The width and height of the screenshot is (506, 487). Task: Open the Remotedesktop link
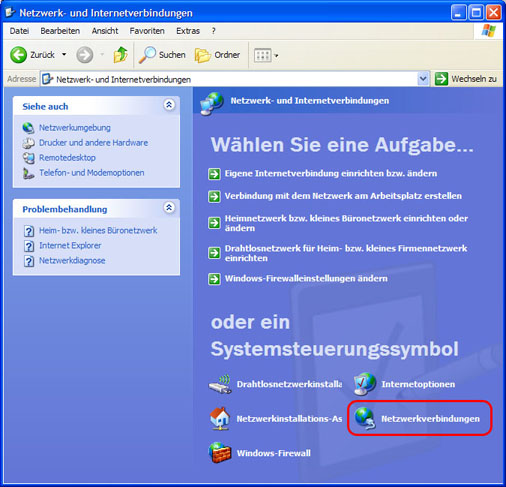click(67, 158)
